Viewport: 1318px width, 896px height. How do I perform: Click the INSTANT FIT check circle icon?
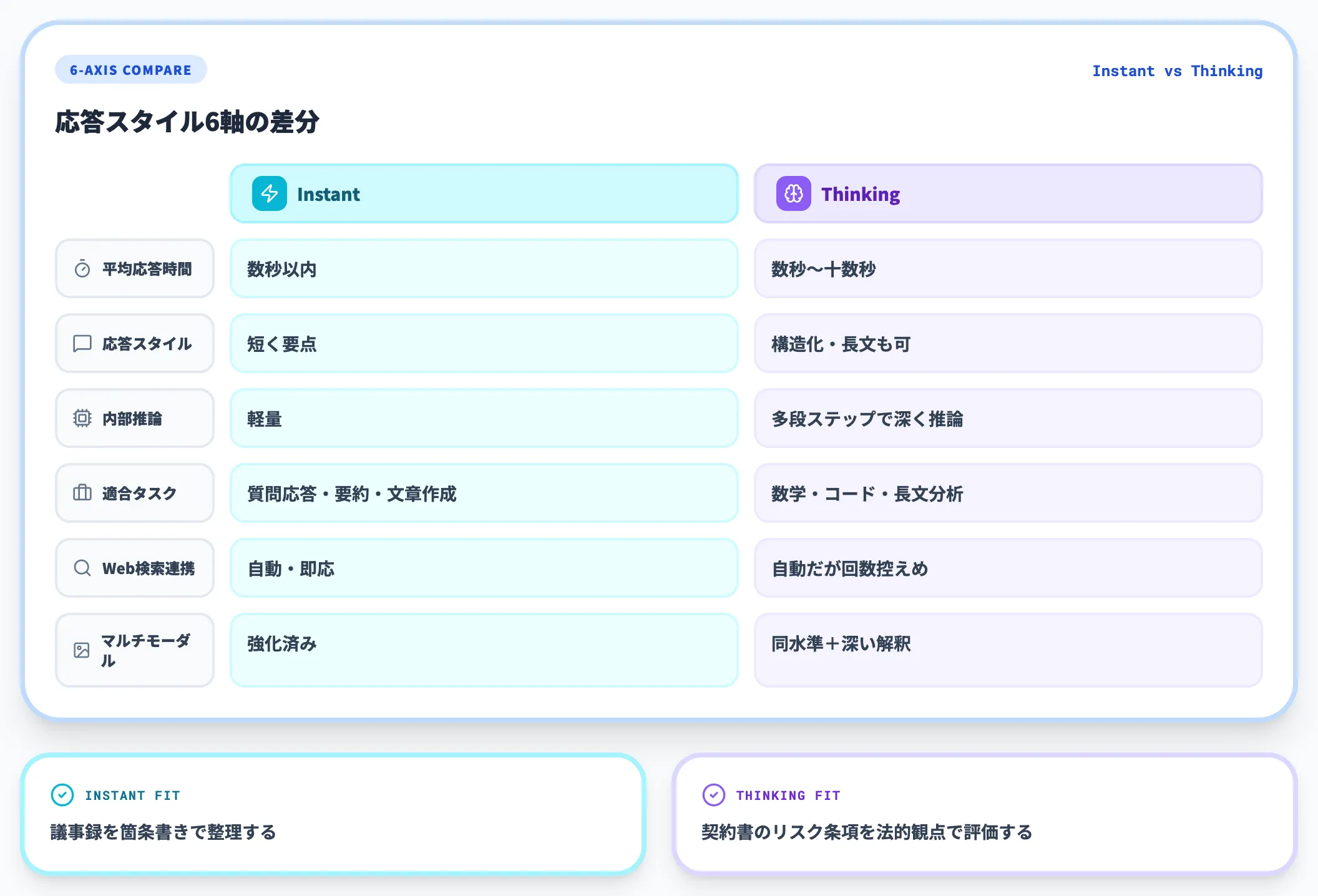(x=62, y=795)
